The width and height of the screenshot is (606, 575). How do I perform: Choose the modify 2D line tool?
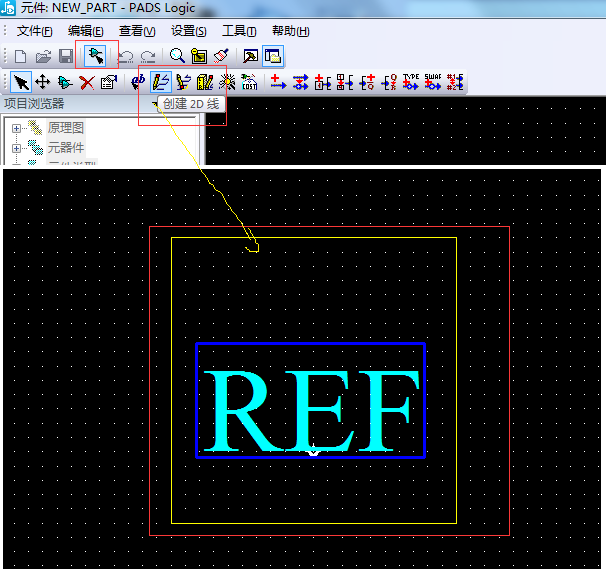(x=183, y=82)
